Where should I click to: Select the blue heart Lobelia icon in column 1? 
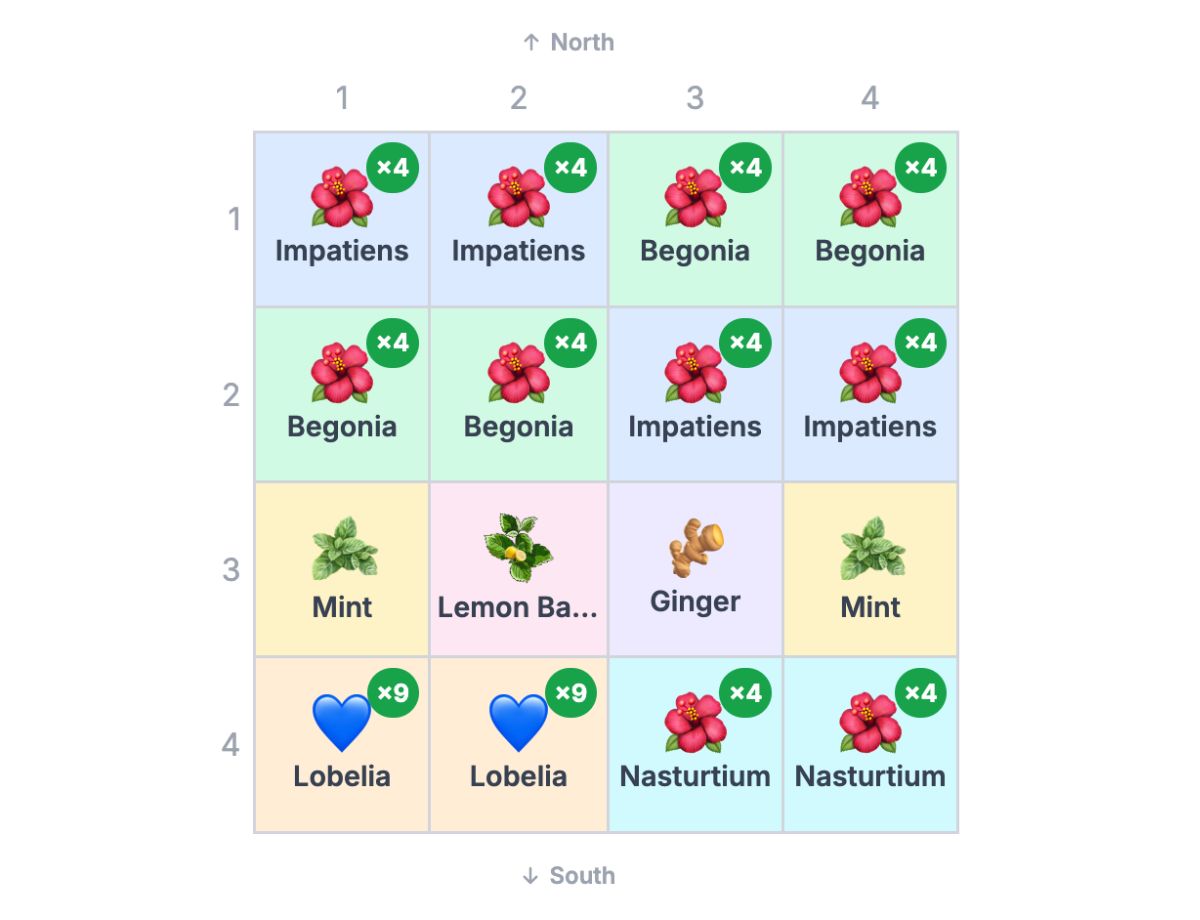pos(342,722)
